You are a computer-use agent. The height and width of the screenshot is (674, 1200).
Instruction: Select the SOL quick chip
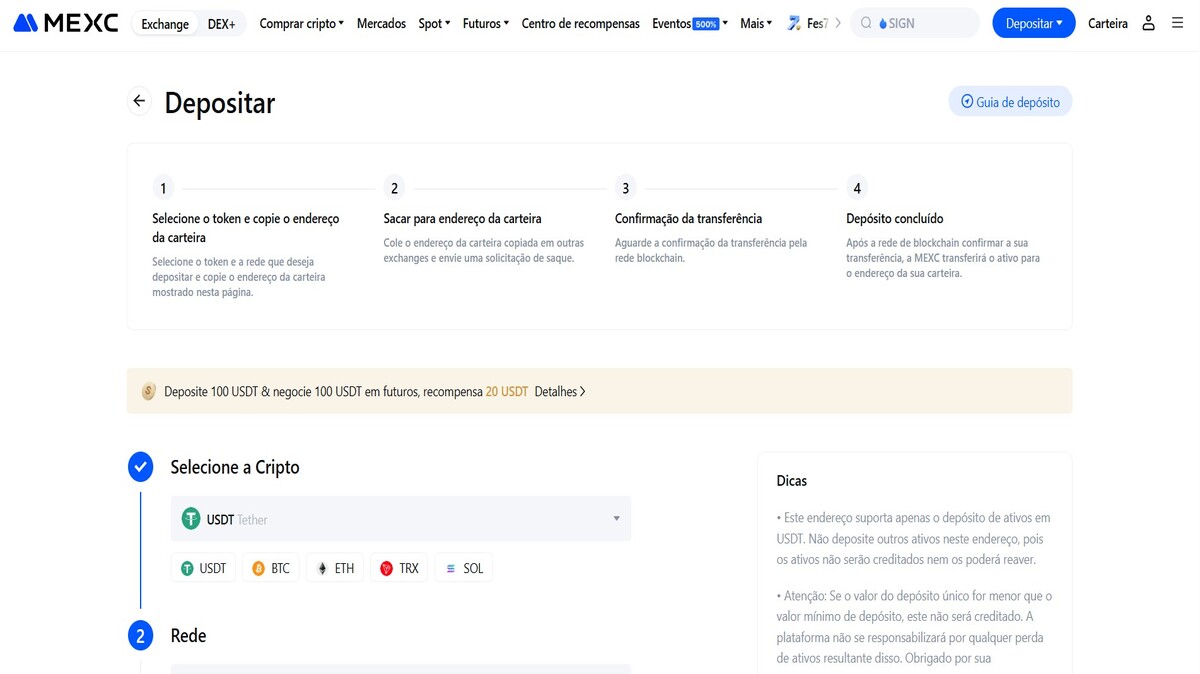(464, 568)
